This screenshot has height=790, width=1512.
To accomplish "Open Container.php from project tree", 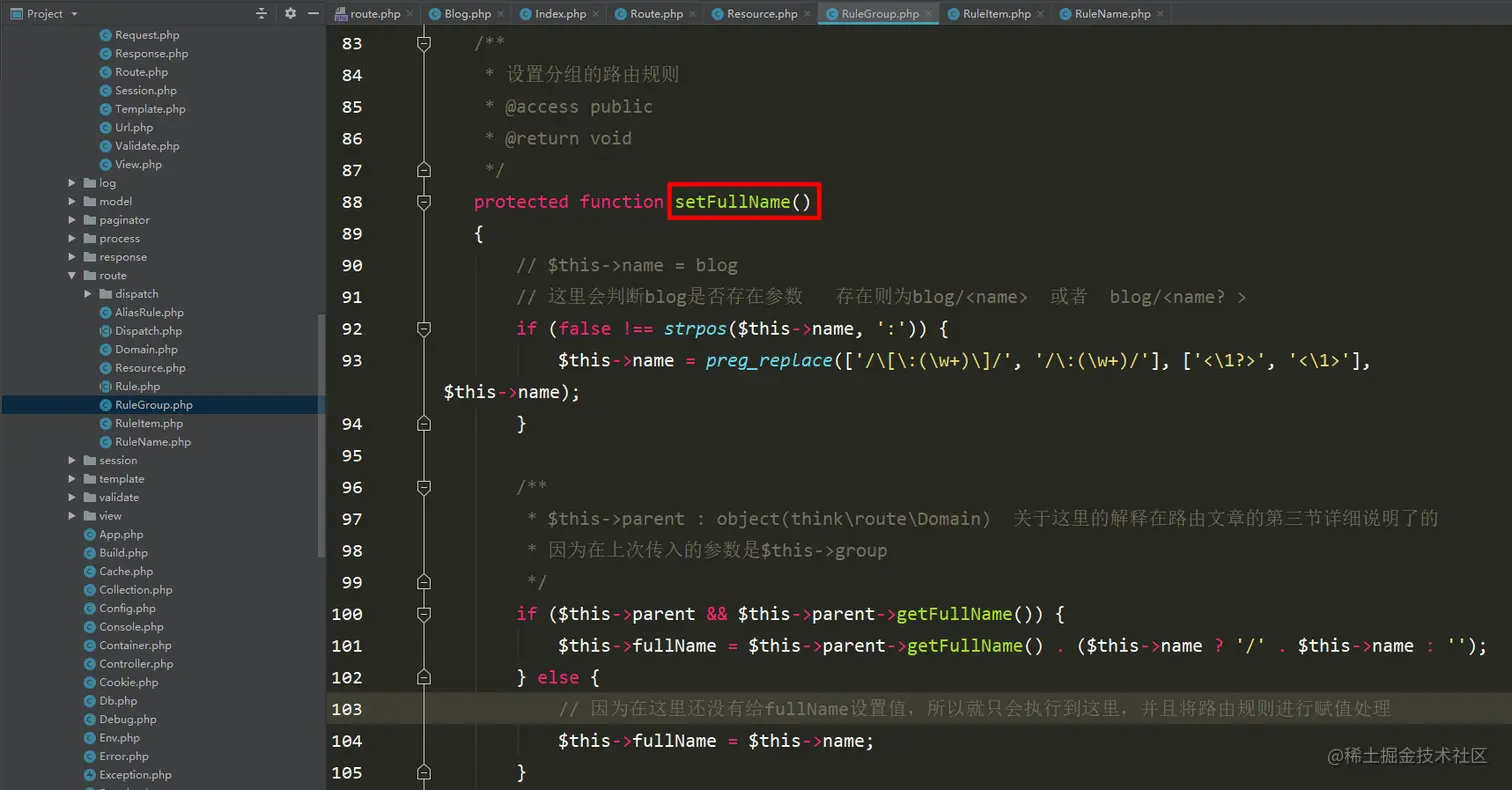I will 135,645.
